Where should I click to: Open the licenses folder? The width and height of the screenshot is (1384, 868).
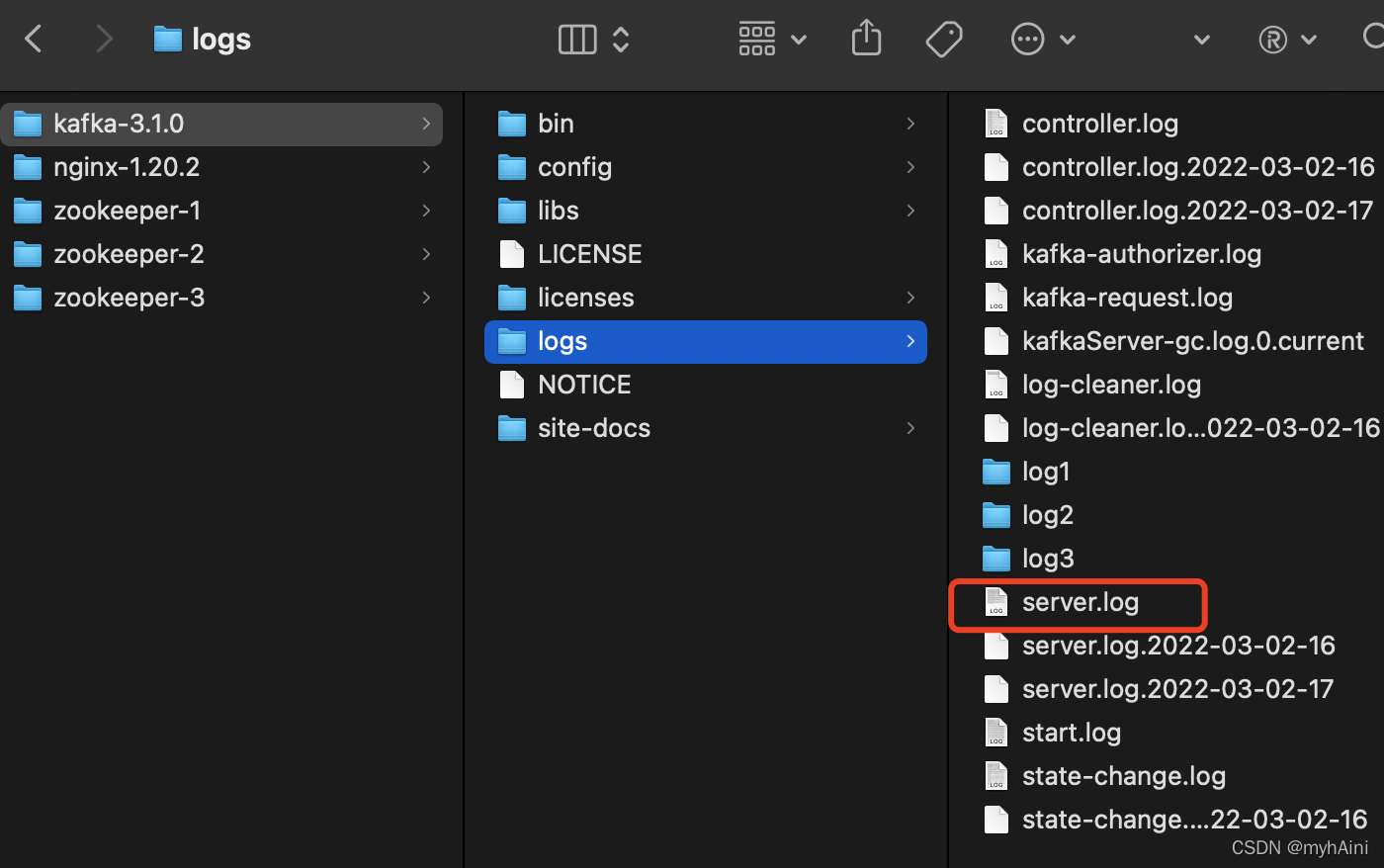point(706,298)
